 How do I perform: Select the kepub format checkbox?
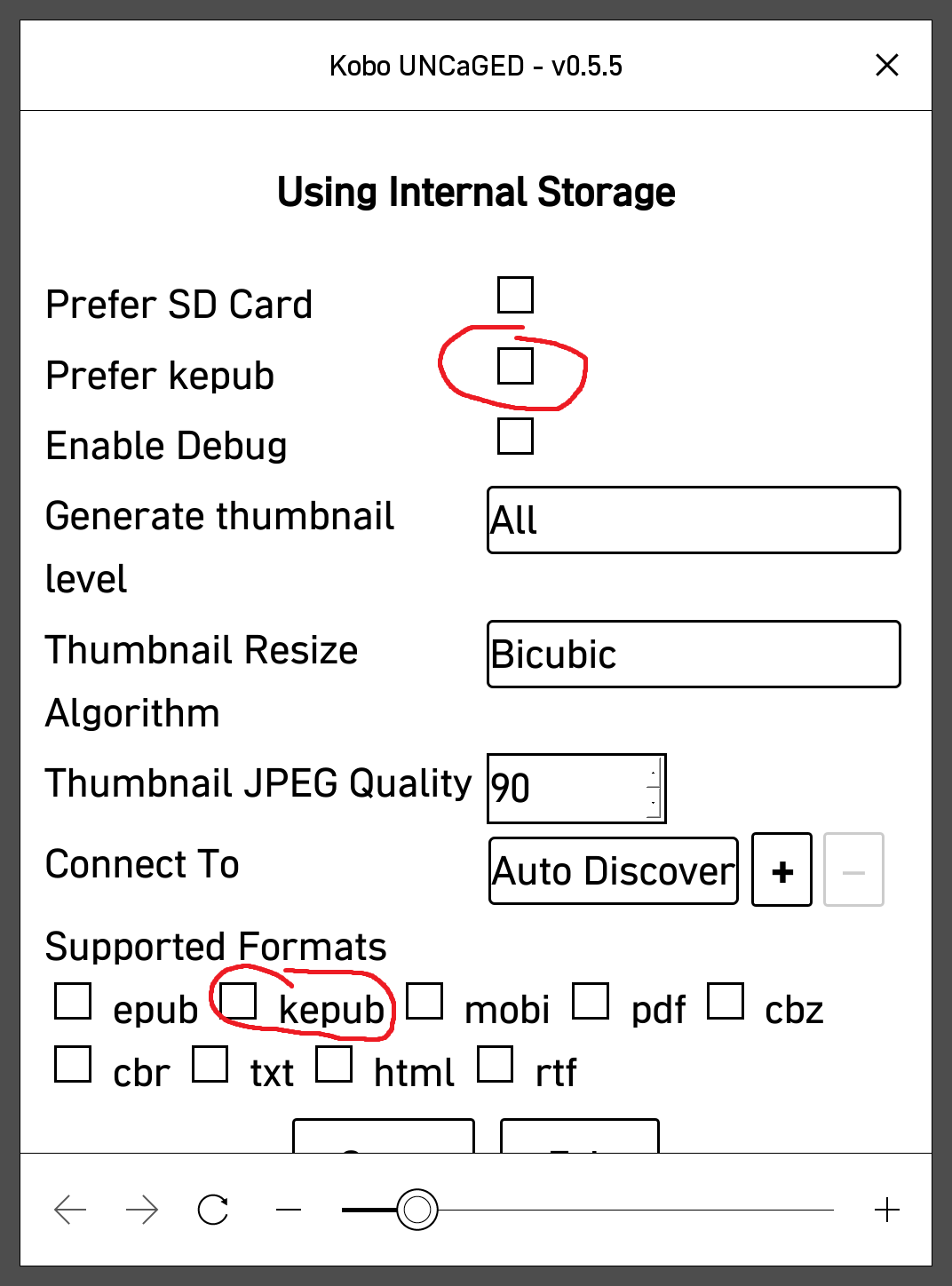tap(238, 1001)
